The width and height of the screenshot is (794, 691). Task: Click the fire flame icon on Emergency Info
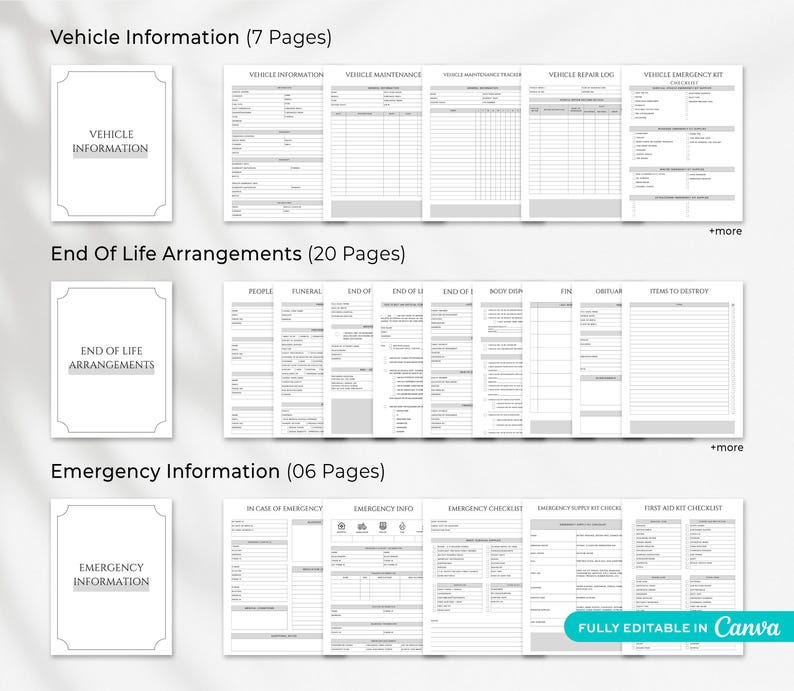pos(402,526)
